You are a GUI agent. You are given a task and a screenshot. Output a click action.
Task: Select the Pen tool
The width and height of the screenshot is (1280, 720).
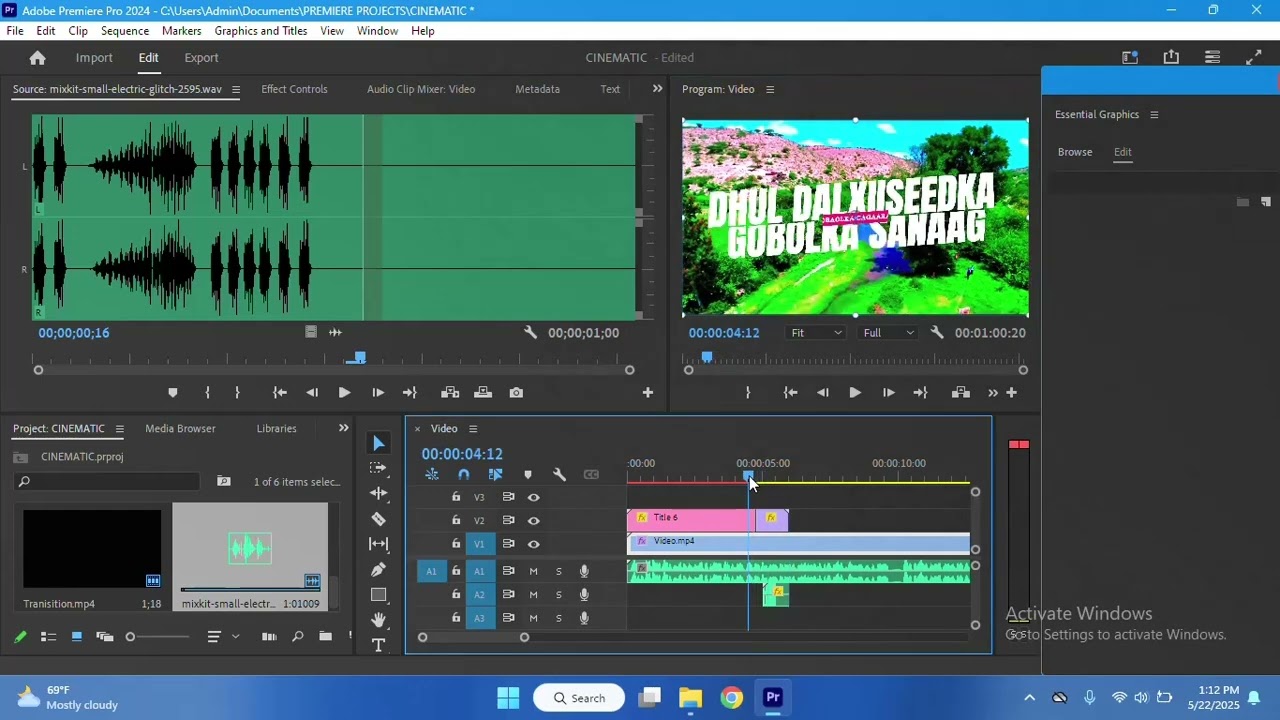(378, 569)
